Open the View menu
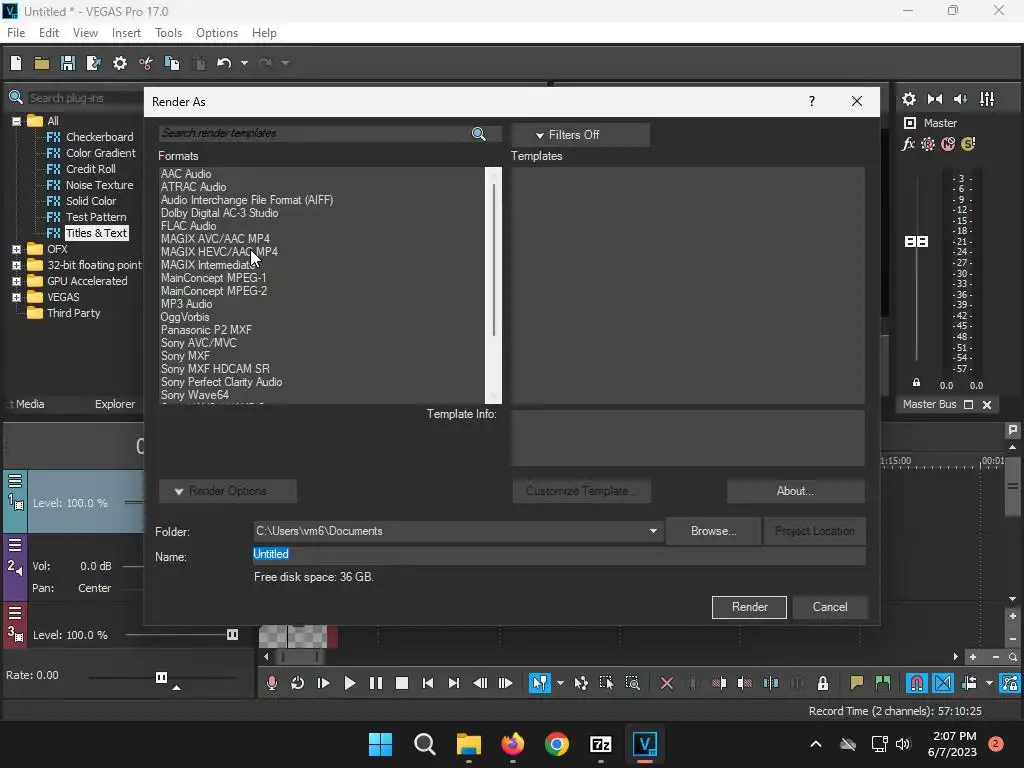This screenshot has height=768, width=1024. click(x=85, y=33)
